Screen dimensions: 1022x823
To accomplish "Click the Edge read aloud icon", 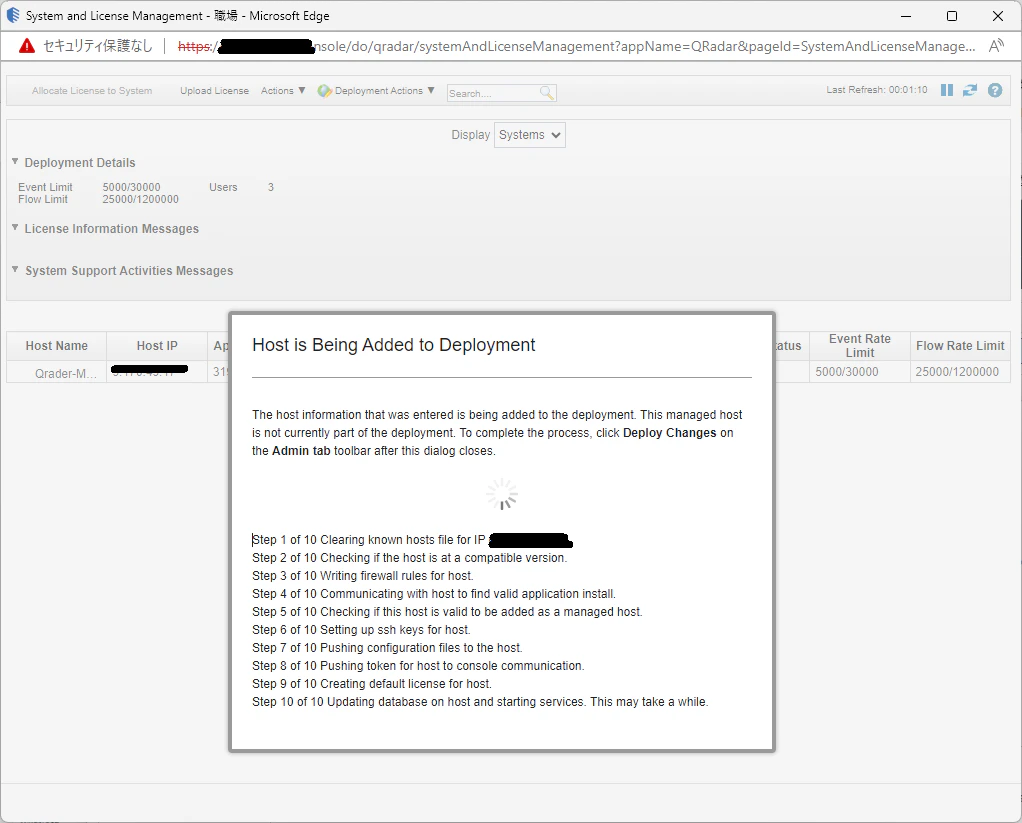I will 996,46.
